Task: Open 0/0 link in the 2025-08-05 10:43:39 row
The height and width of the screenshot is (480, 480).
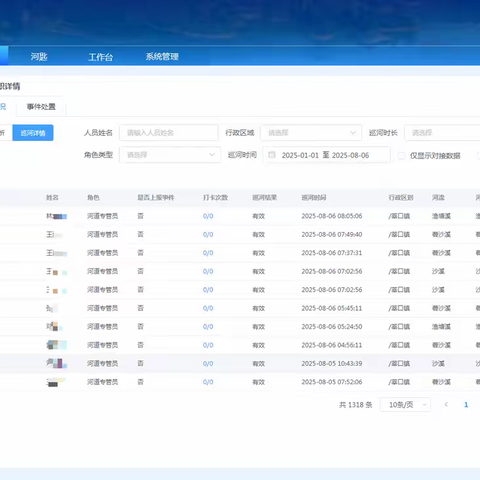Action: (208, 364)
